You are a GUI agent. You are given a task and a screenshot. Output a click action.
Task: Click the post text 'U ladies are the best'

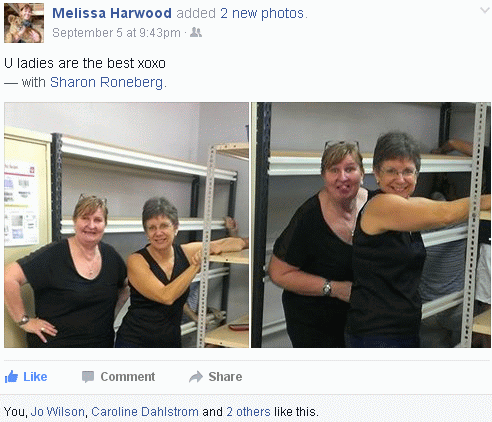click(69, 63)
